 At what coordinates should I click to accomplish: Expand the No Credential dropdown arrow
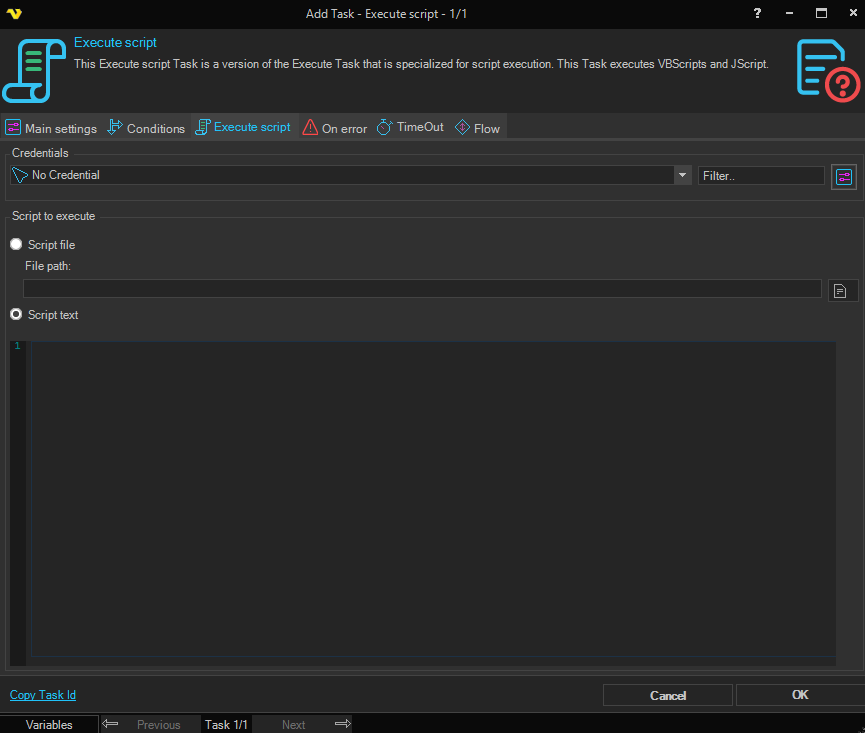682,175
